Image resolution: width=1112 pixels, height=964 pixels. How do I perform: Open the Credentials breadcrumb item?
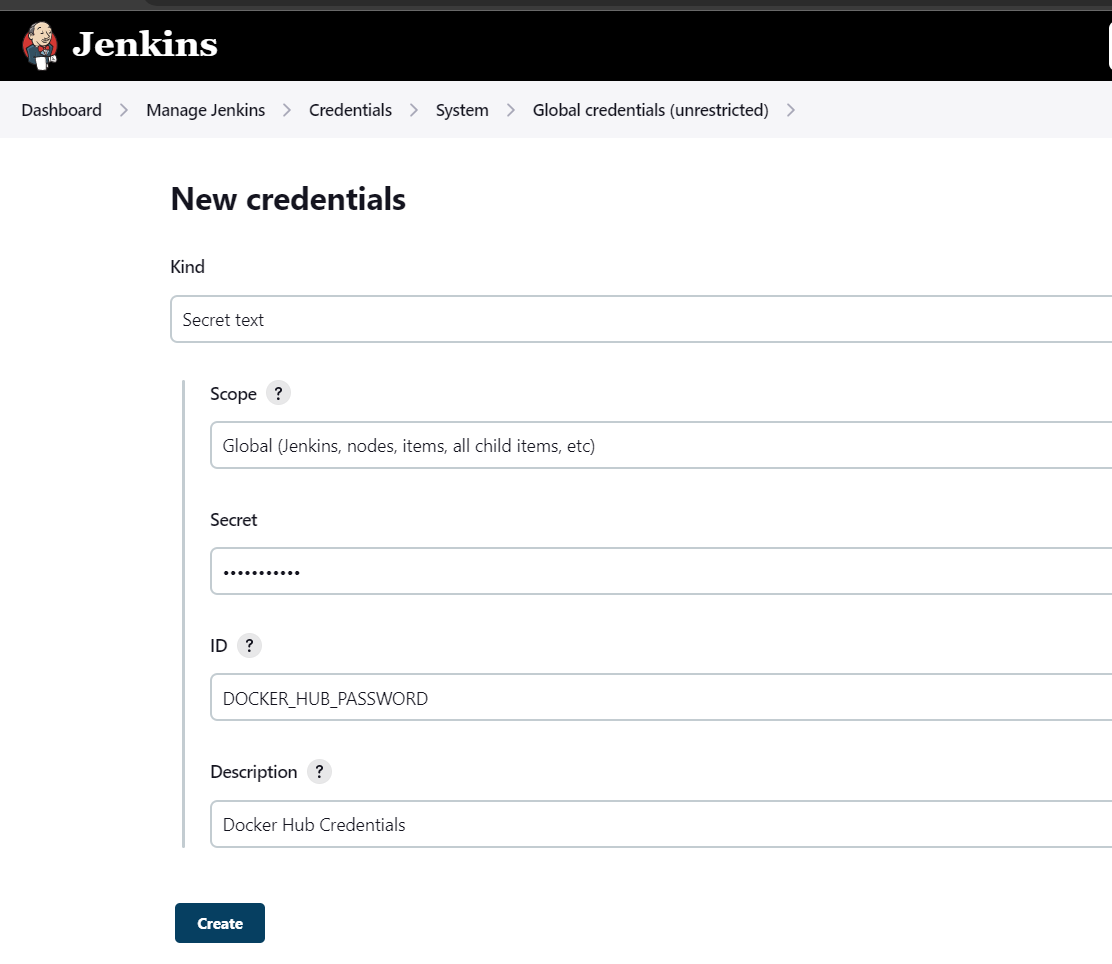click(x=350, y=110)
